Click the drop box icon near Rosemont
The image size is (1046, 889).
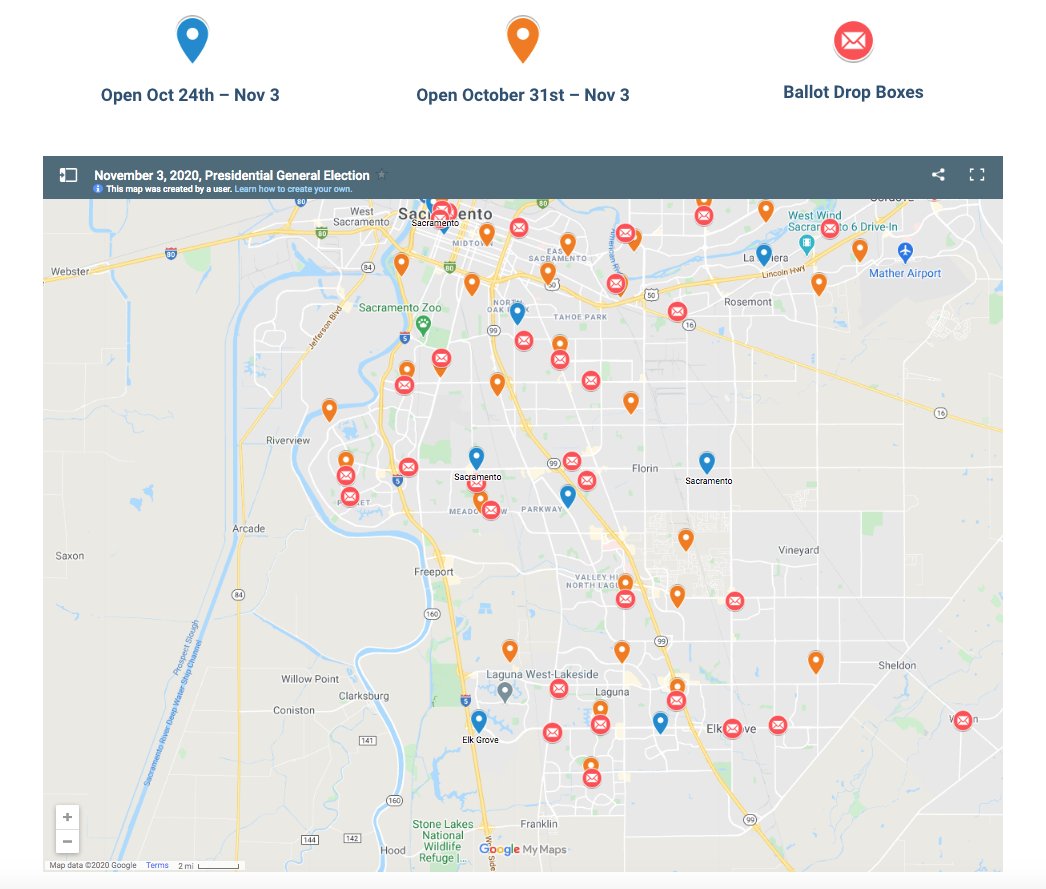[677, 311]
